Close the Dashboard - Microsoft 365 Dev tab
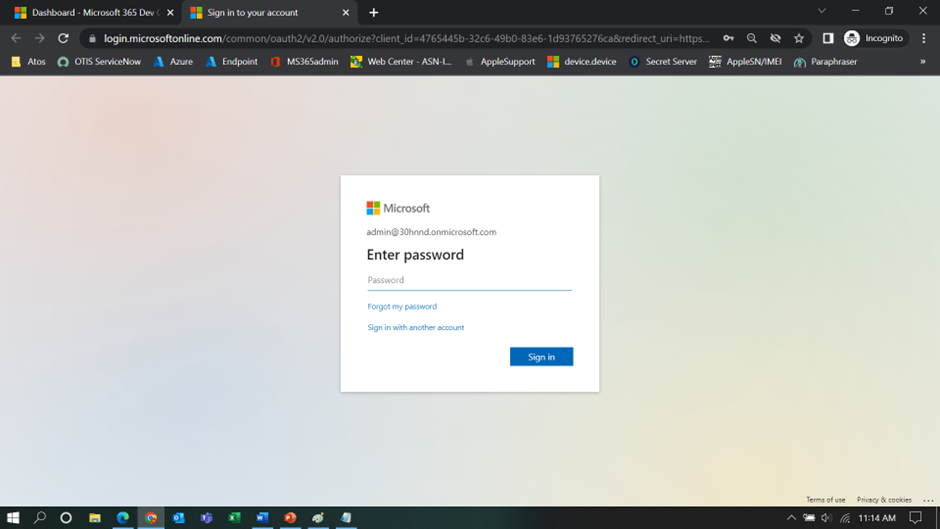 [x=170, y=13]
